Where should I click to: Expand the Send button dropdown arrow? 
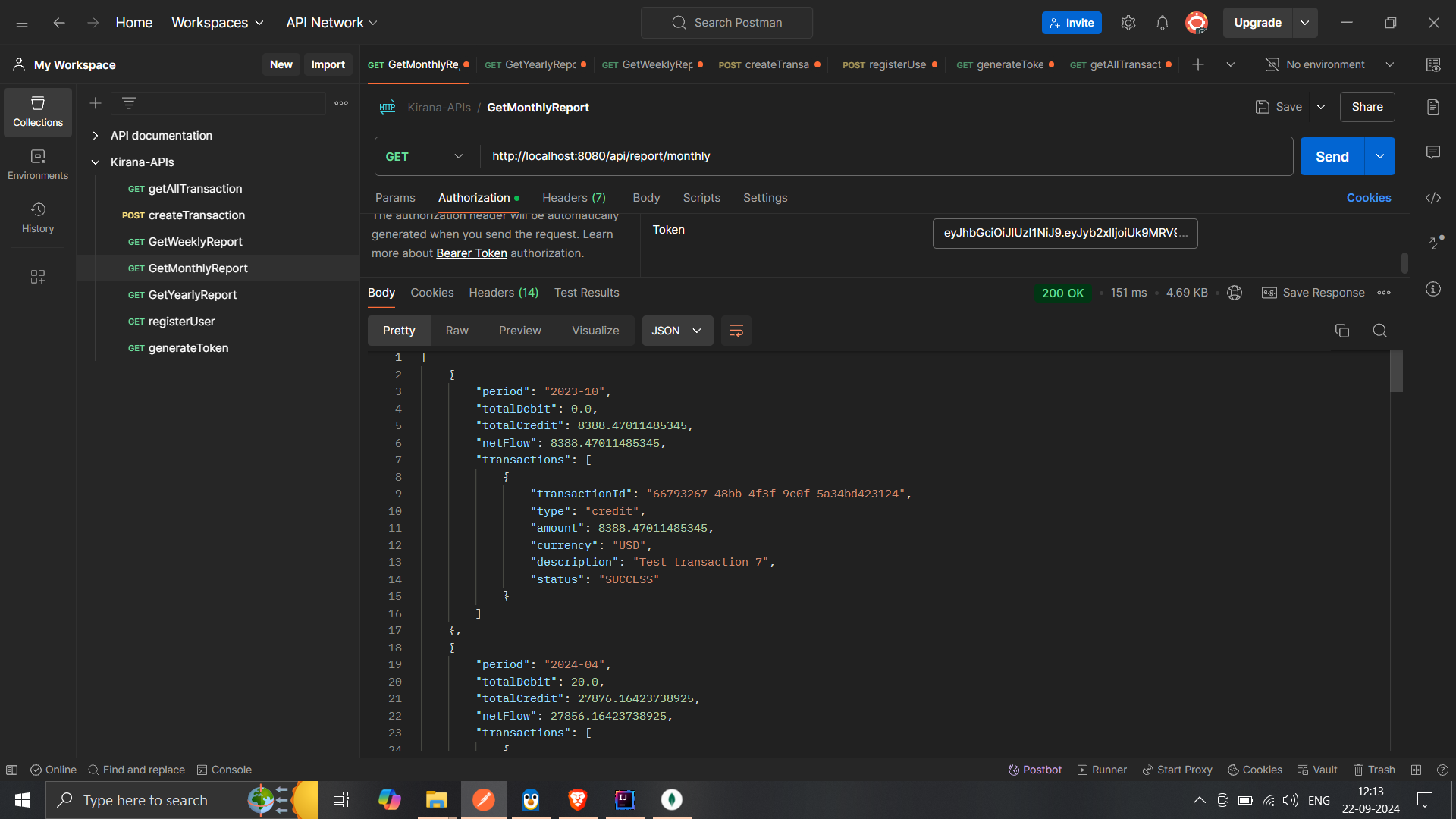tap(1380, 156)
